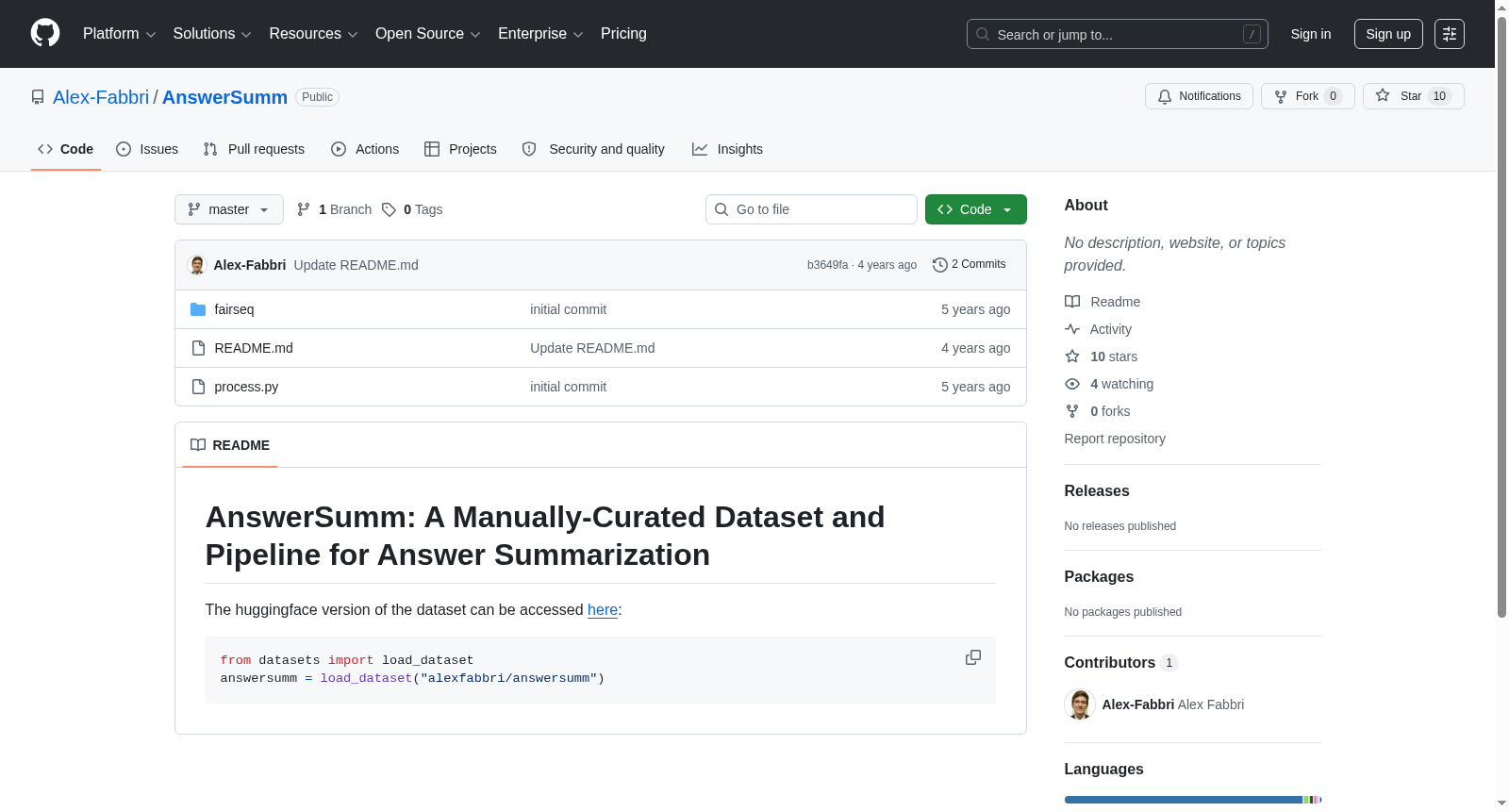
Task: Open the fairseq folder icon
Action: tap(198, 309)
